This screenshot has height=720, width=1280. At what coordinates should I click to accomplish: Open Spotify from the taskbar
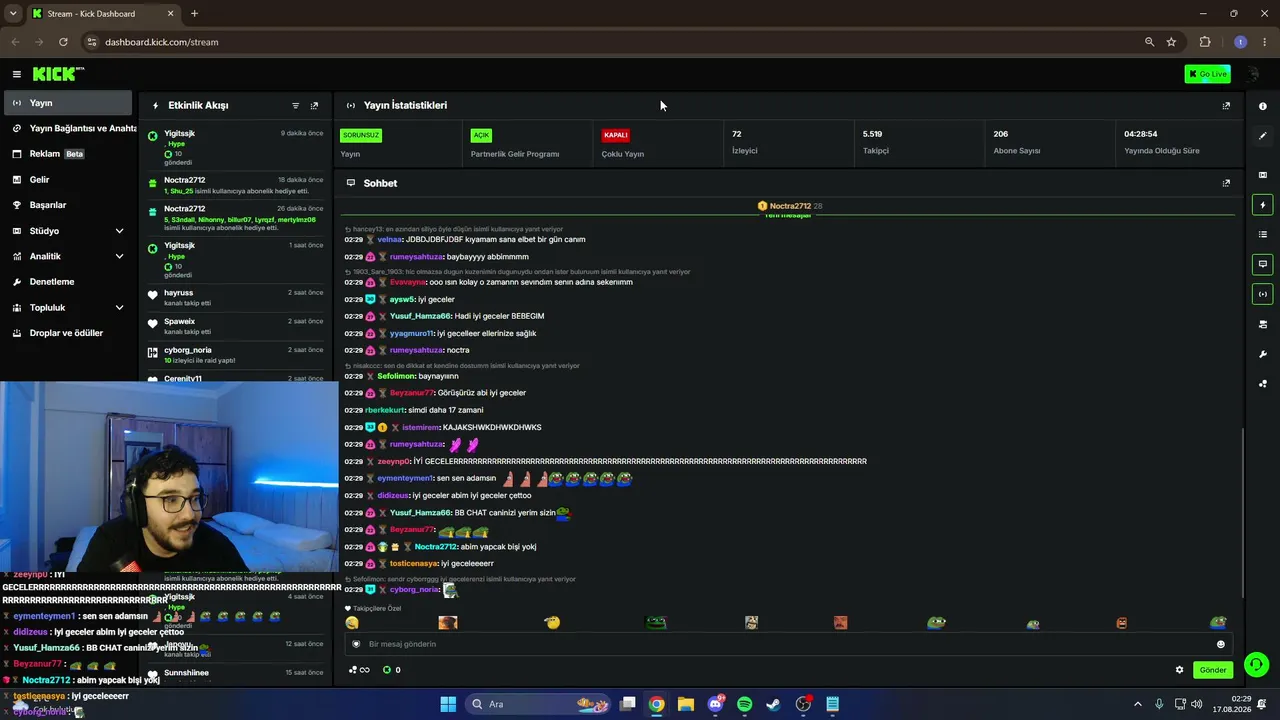(744, 704)
